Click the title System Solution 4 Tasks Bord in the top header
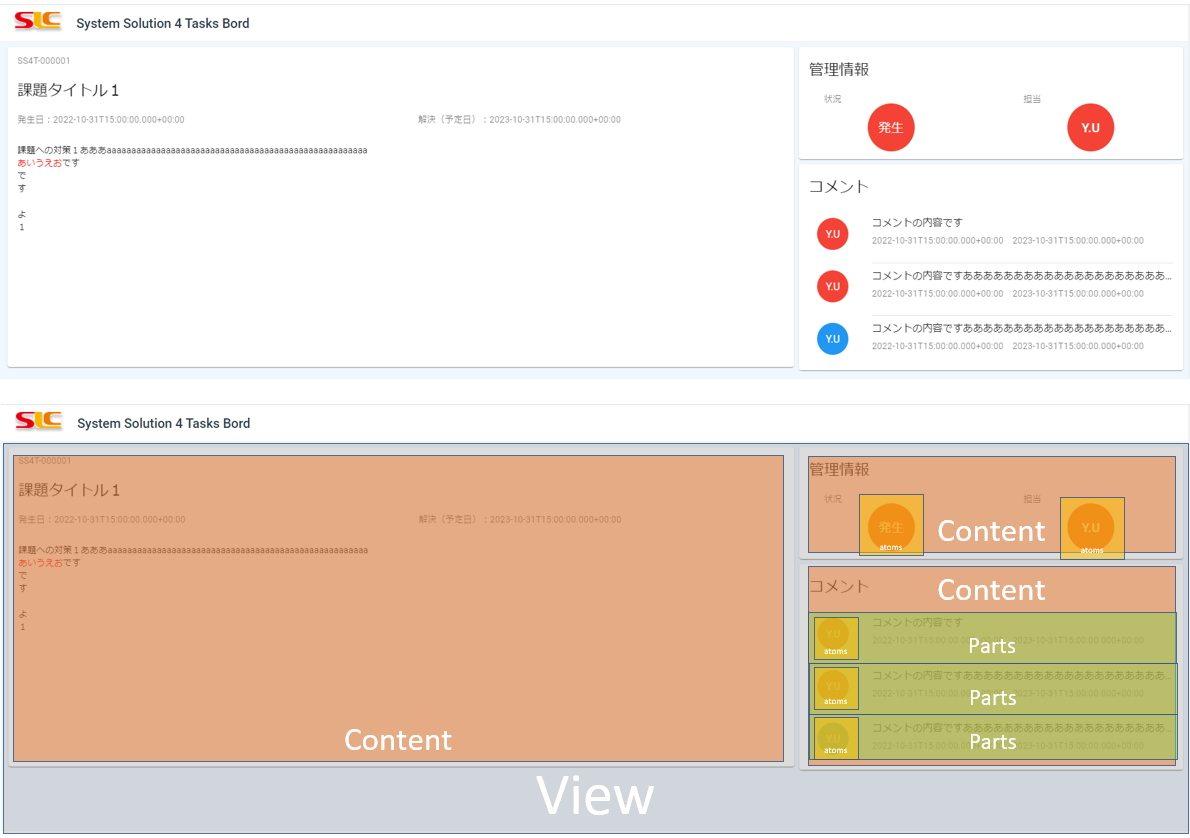The width and height of the screenshot is (1190, 838). click(162, 24)
